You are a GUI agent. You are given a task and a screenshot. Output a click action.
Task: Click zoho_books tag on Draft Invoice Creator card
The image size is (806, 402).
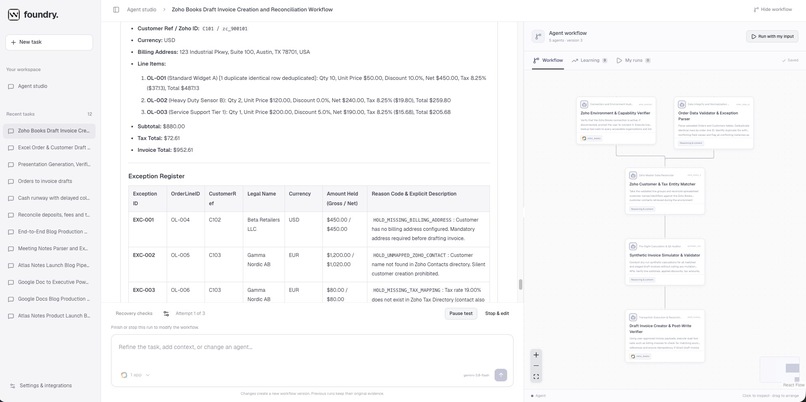[640, 356]
